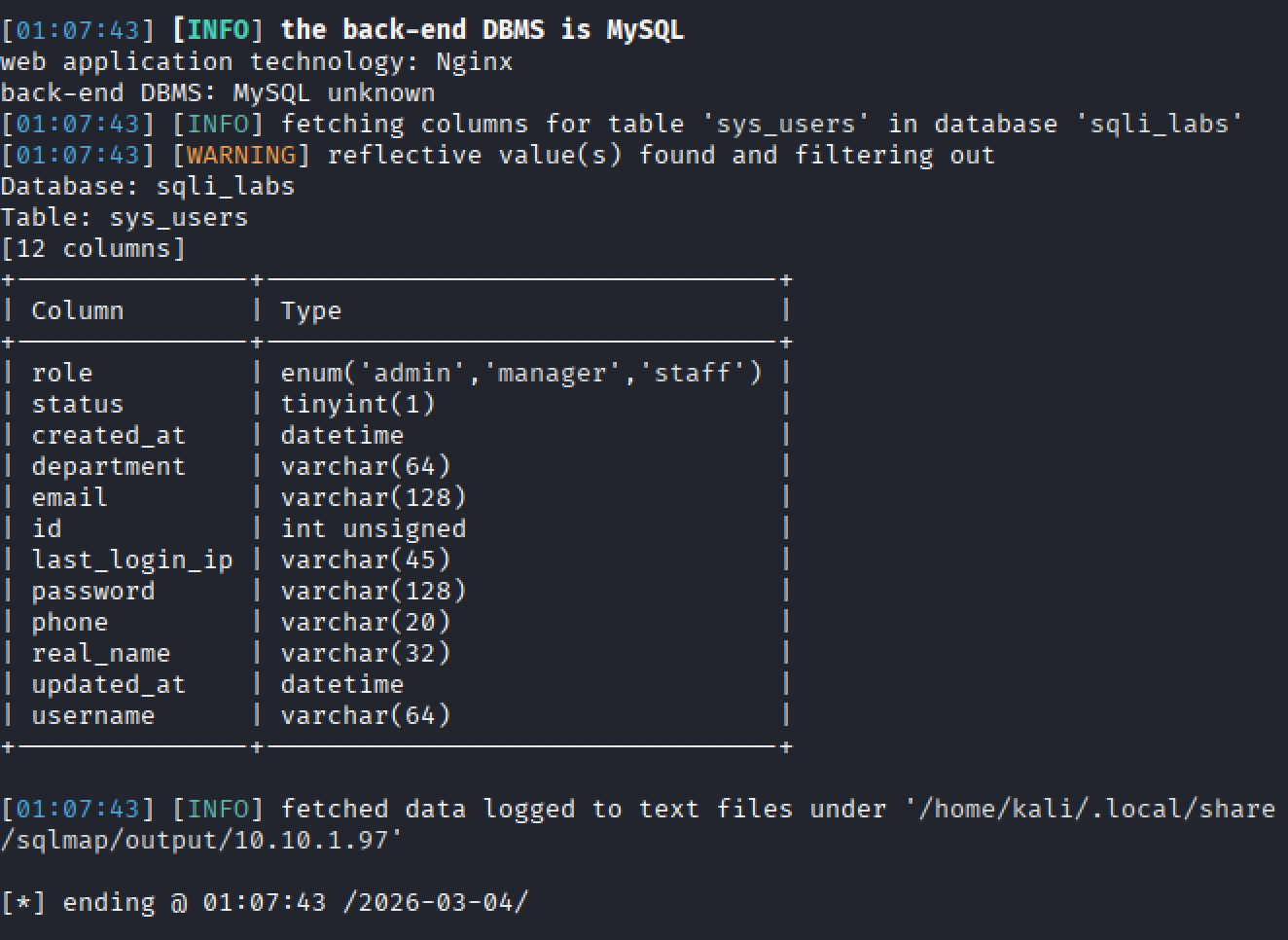Click the 'password' column name row

point(93,591)
